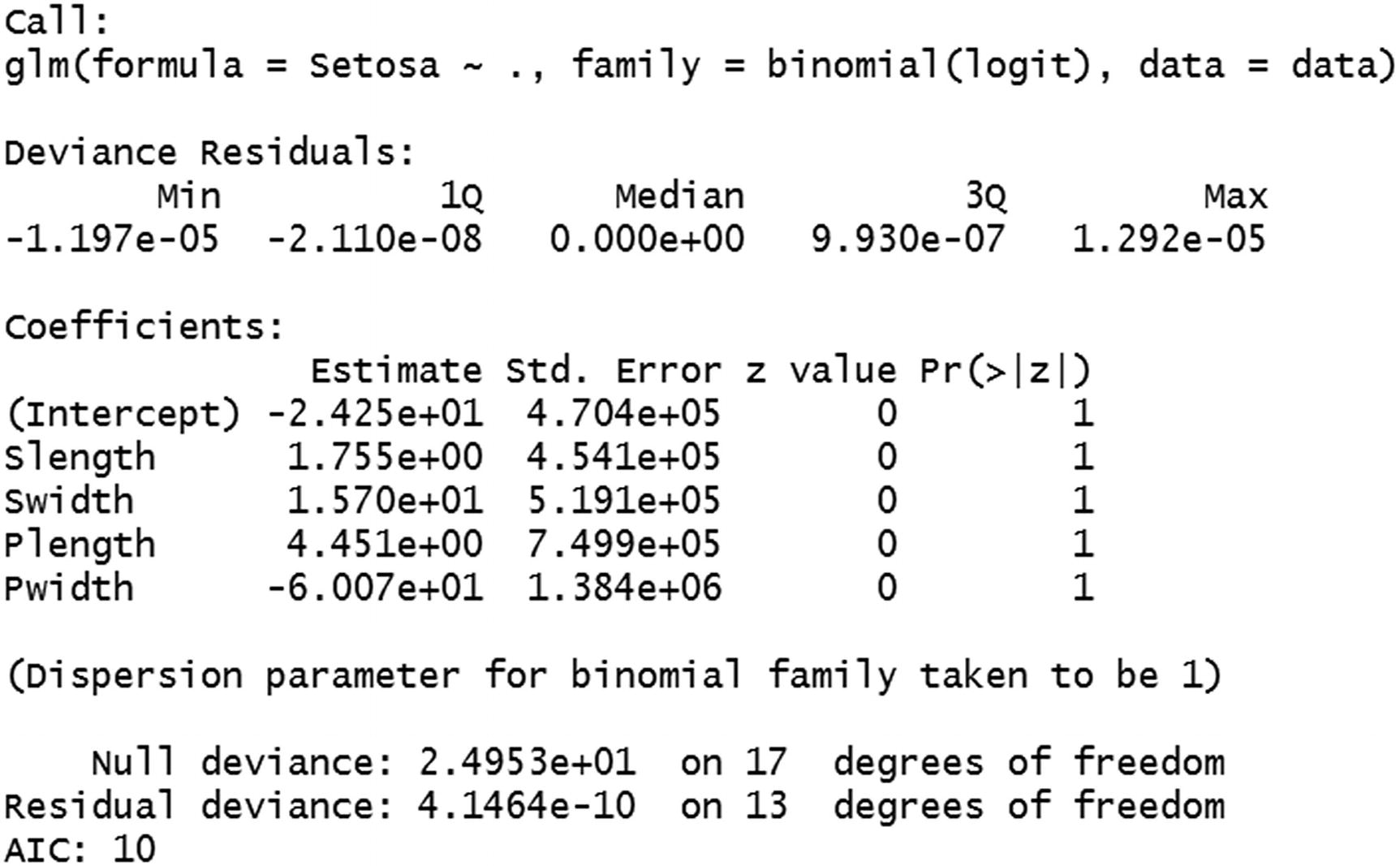Click the glm formula call line
The height and width of the screenshot is (866, 1400).
point(698,65)
